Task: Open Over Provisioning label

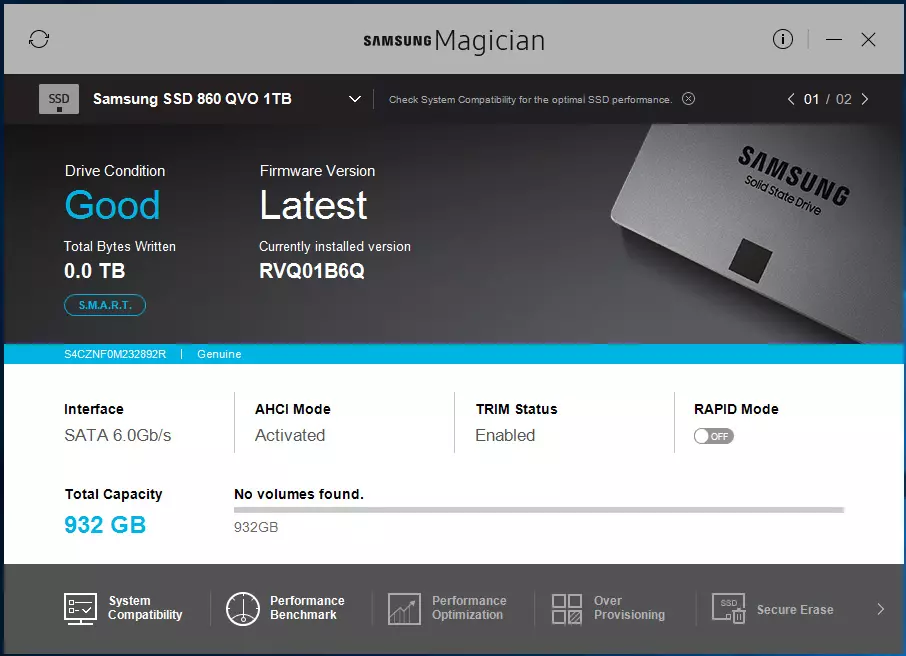Action: (629, 608)
